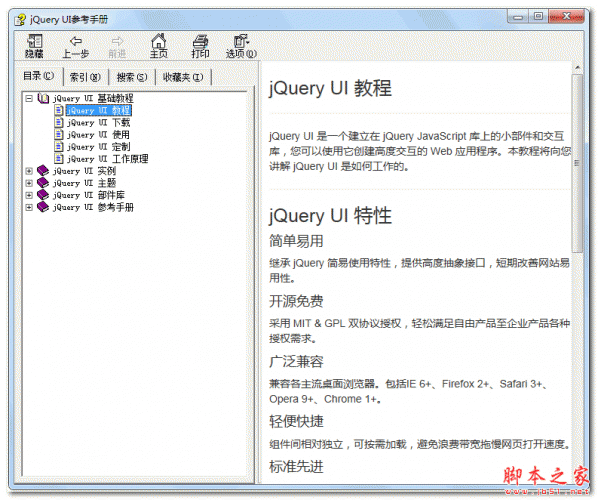Click the Forward (前进) arrow icon
598x500 pixels.
tap(117, 41)
